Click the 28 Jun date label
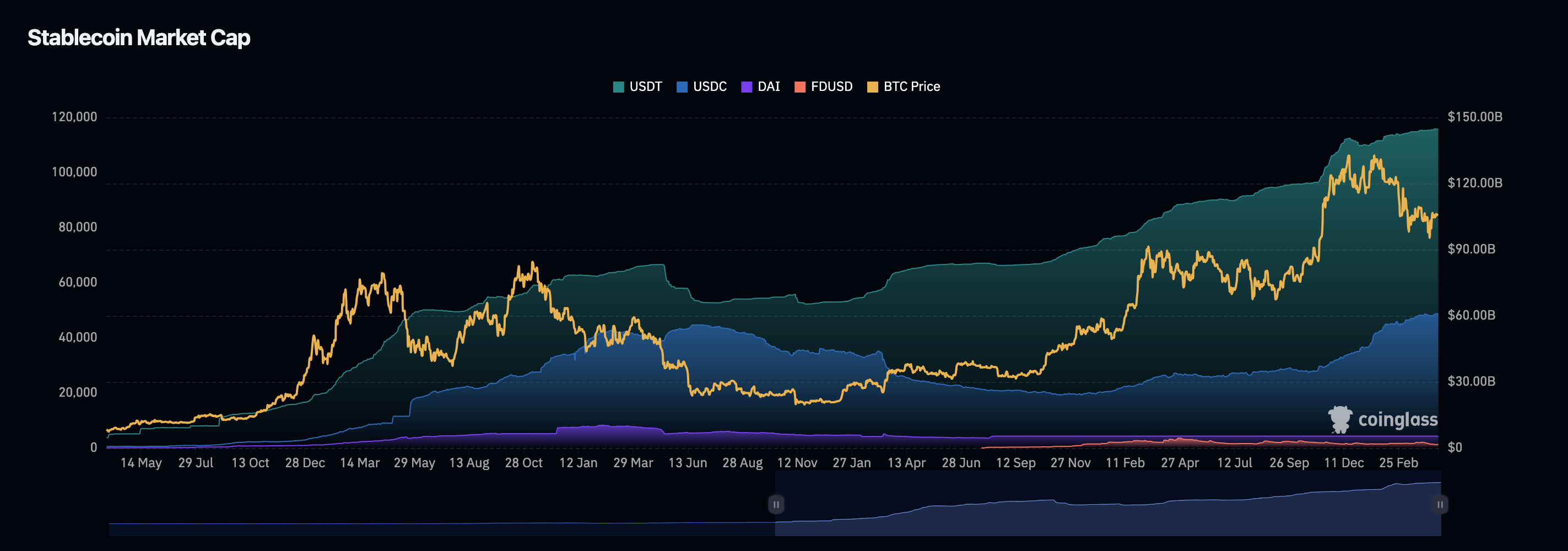Screen dimensions: 1568x551 961,463
